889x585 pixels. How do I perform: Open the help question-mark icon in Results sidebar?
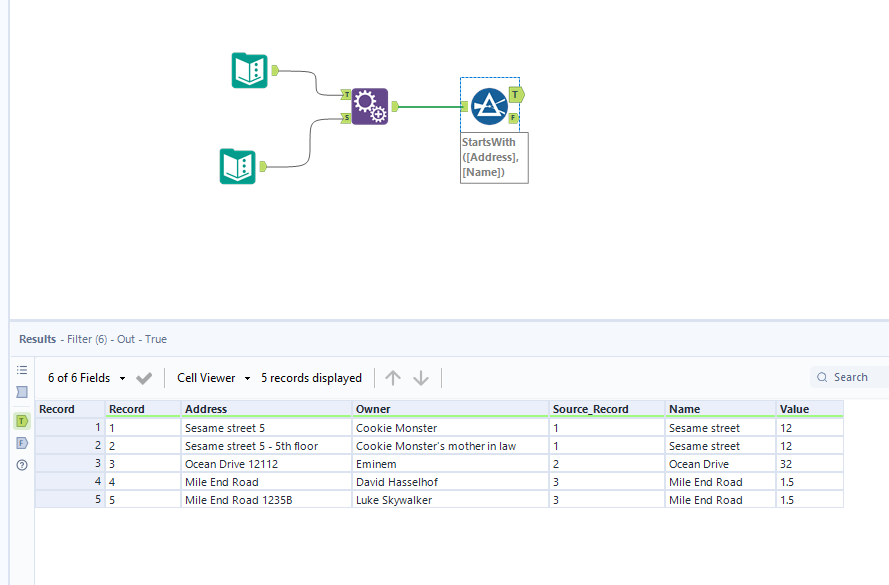[x=22, y=464]
